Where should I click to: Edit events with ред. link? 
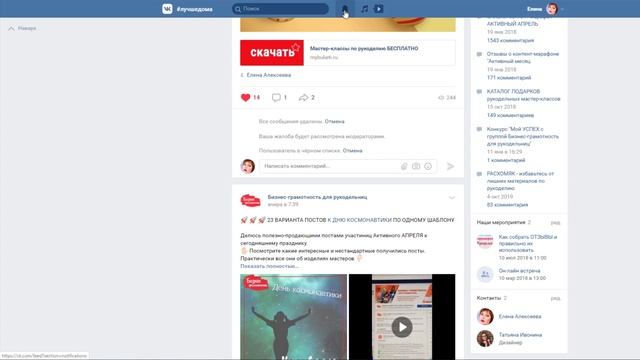(556, 223)
